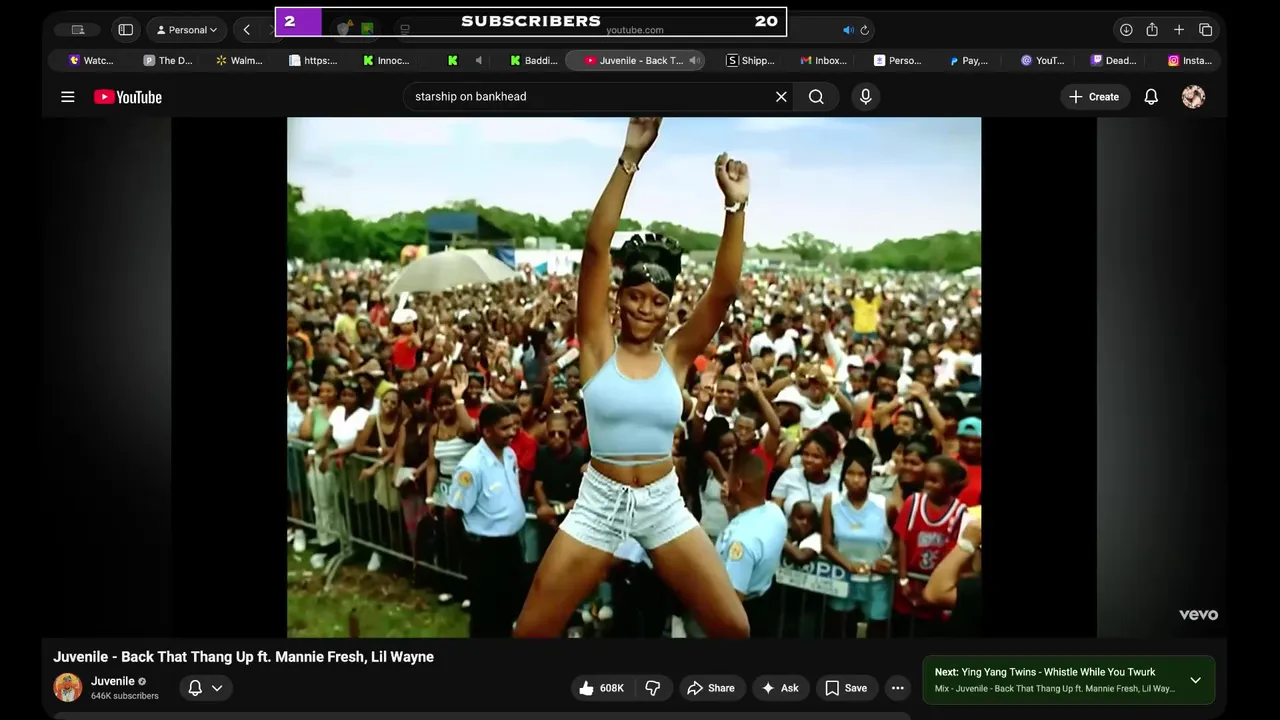1280x720 pixels.
Task: Switch to the Walm... tab
Action: tap(240, 61)
